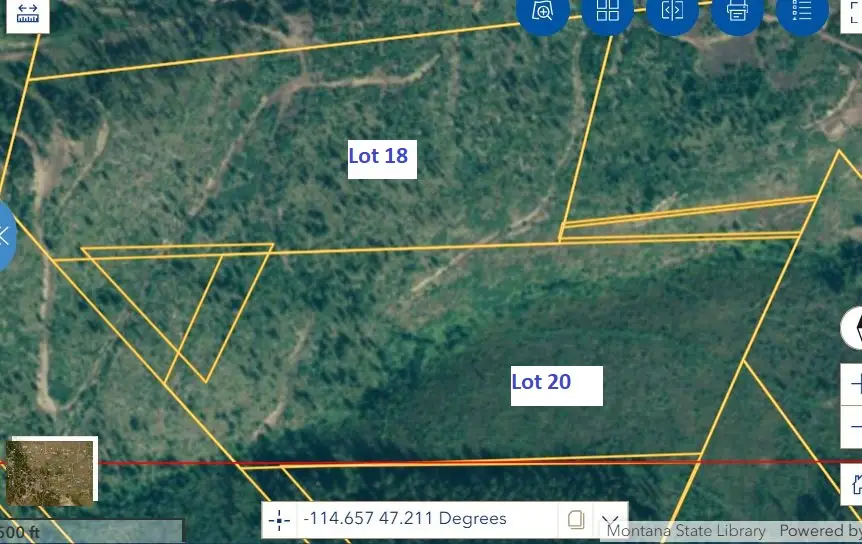Open the zoom-to-parcel search tool
Viewport: 862px width, 544px height.
coord(543,12)
